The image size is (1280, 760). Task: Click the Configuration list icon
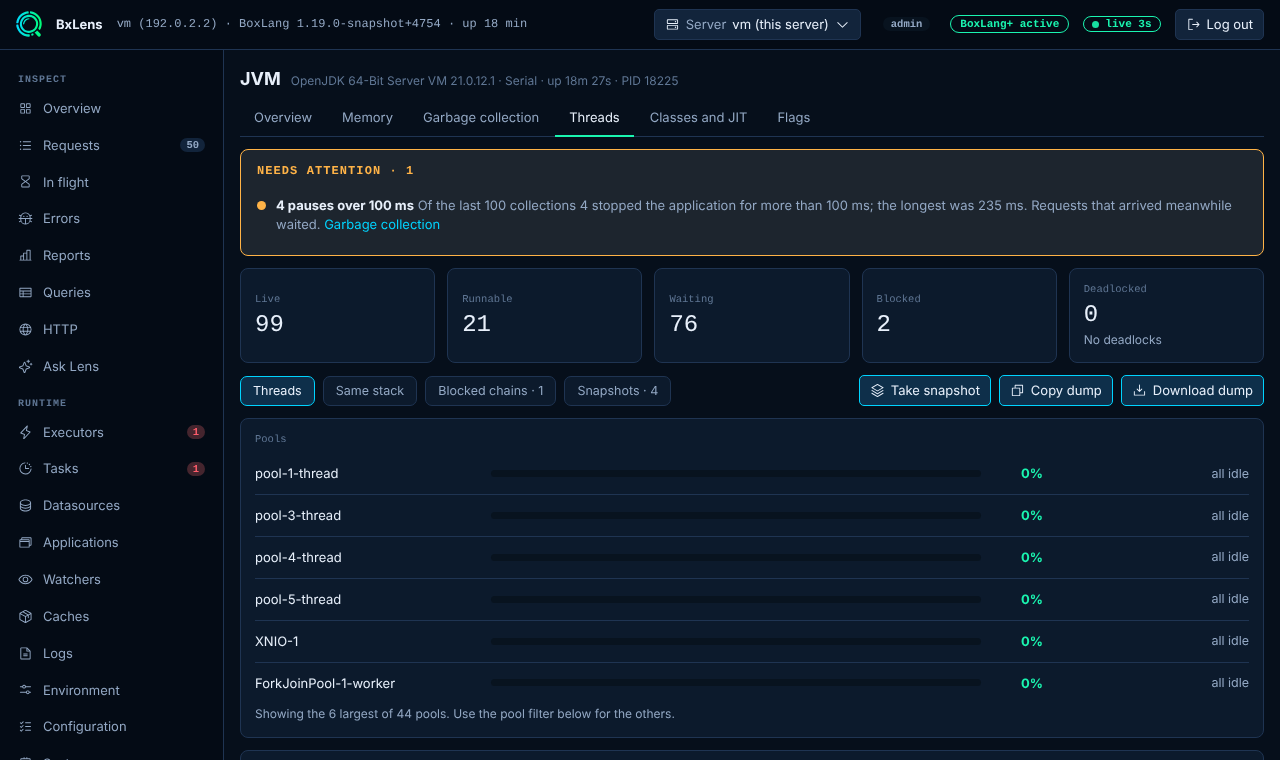coord(26,726)
